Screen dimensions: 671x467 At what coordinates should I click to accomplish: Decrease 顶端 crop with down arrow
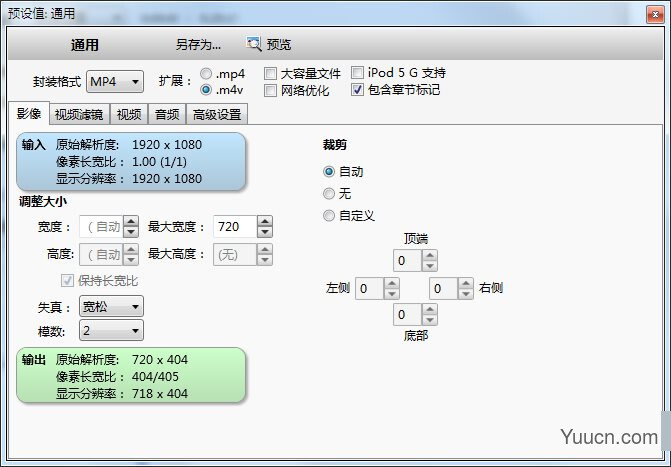tap(430, 266)
